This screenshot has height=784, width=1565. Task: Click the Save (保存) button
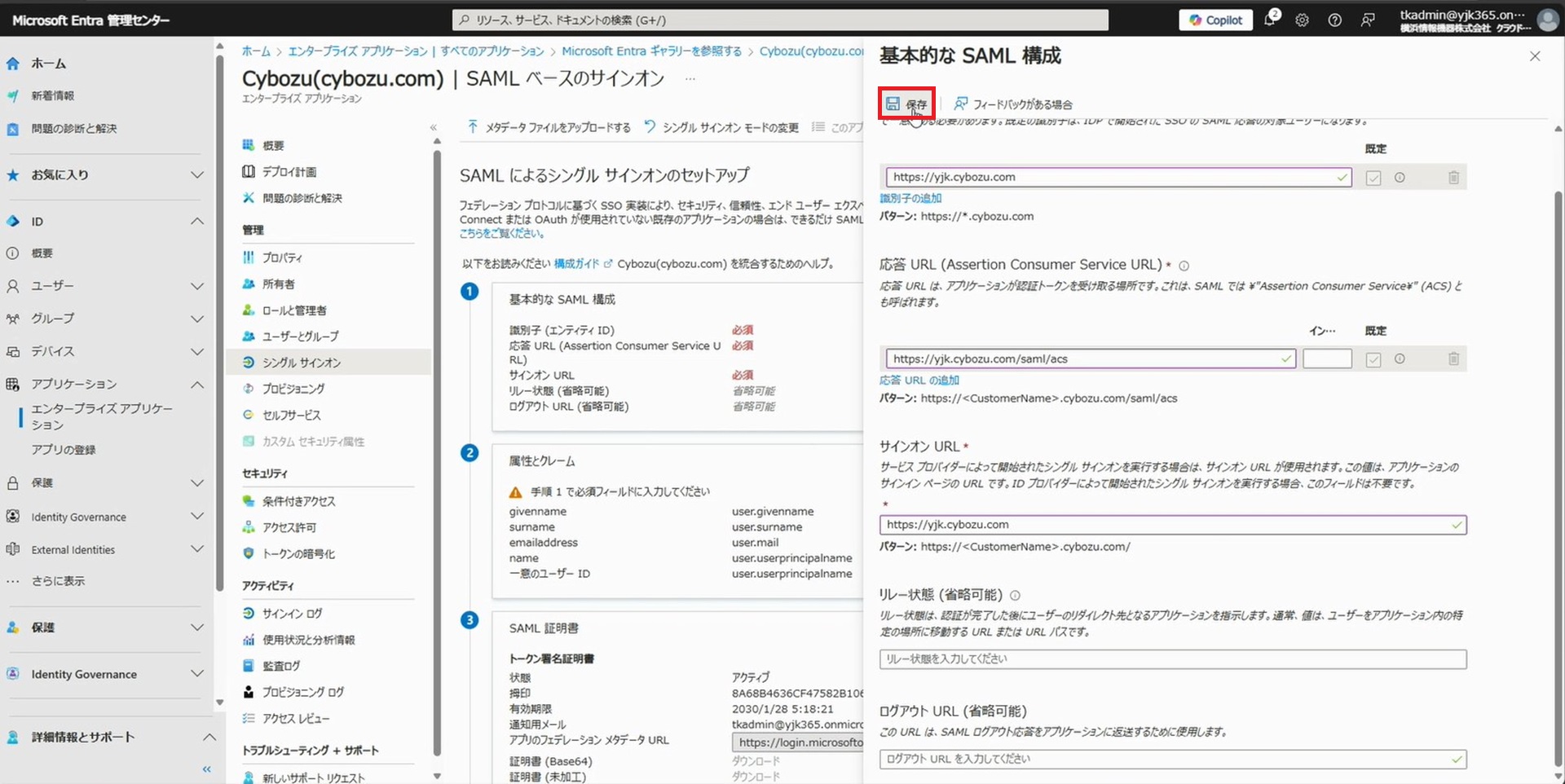pos(906,104)
